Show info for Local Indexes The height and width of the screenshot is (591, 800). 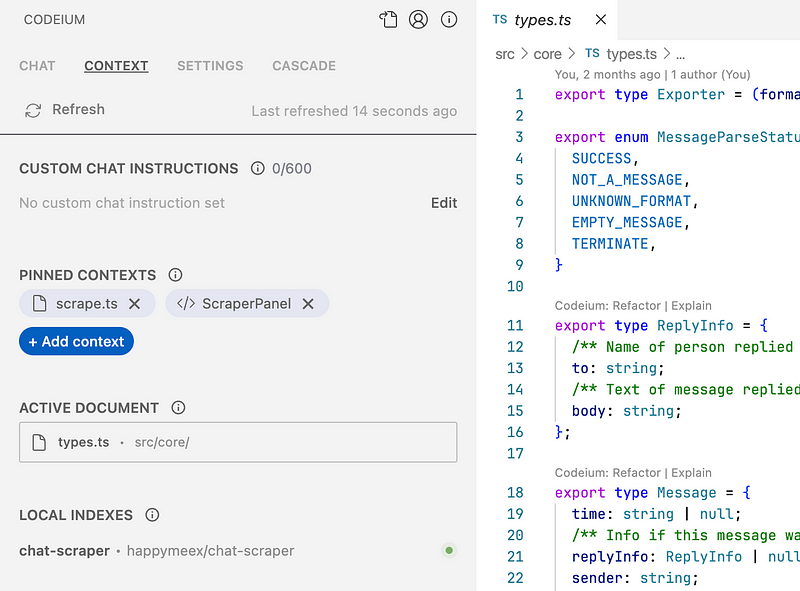coord(152,515)
